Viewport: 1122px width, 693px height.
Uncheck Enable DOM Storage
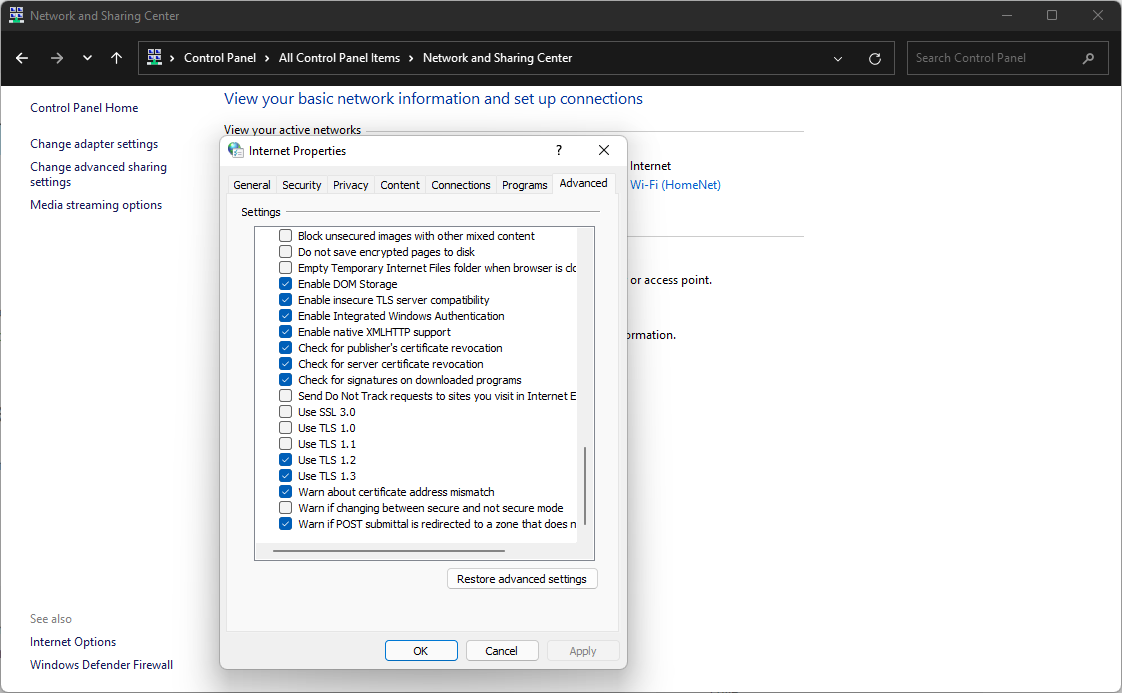286,284
